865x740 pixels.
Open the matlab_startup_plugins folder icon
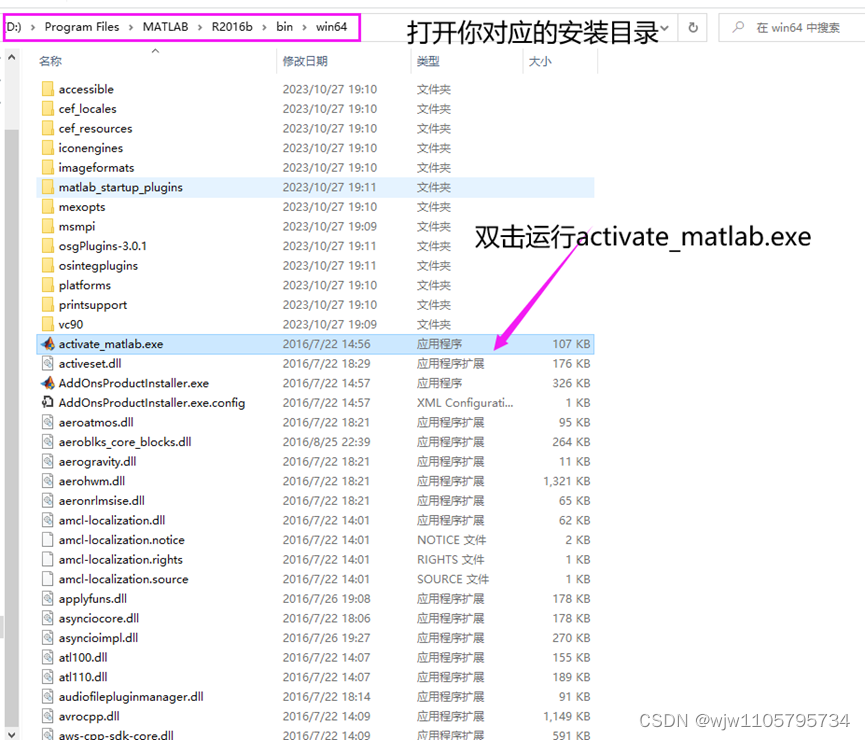click(47, 187)
